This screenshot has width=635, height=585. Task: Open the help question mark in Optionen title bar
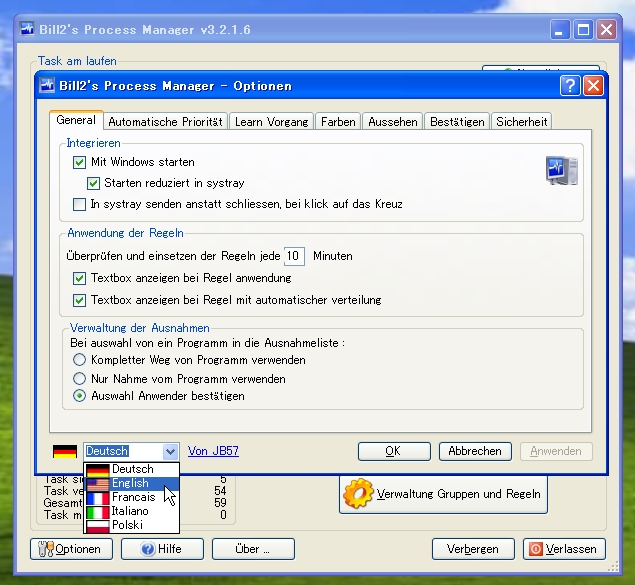tap(570, 86)
